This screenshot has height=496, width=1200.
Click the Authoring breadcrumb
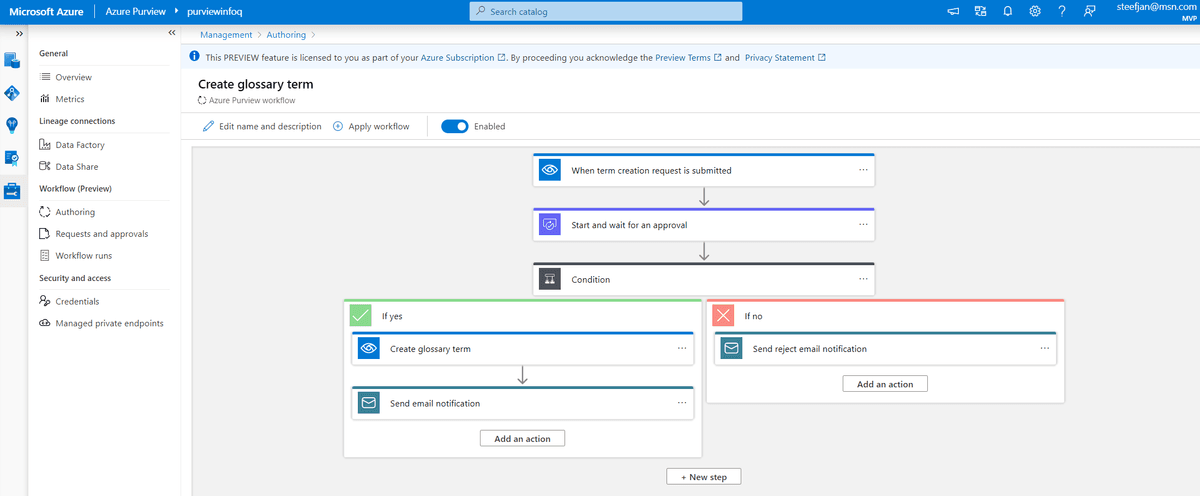(286, 35)
